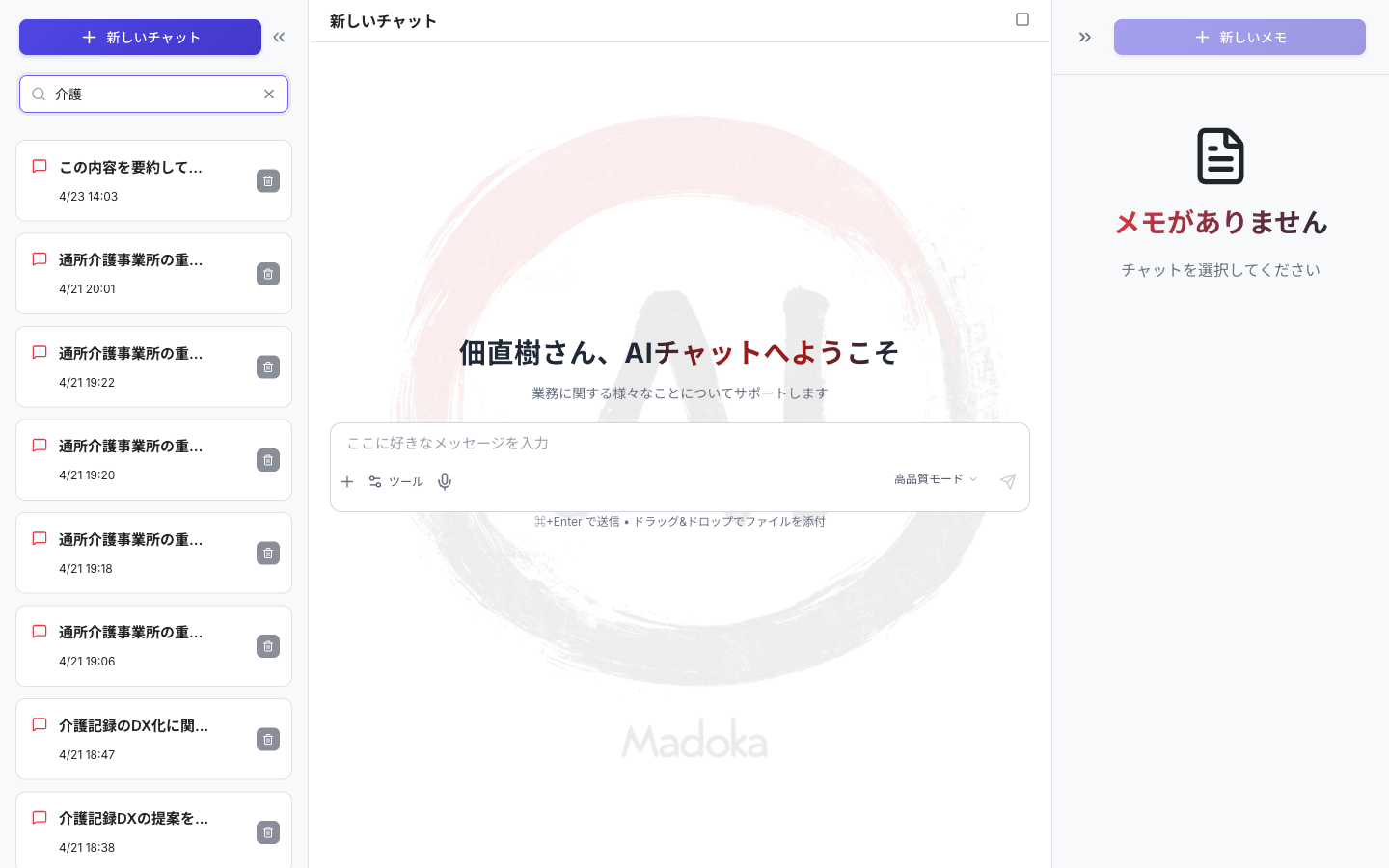Click chat bubble icon of 4/21 19:06 chat
1389x868 pixels.
[40, 632]
